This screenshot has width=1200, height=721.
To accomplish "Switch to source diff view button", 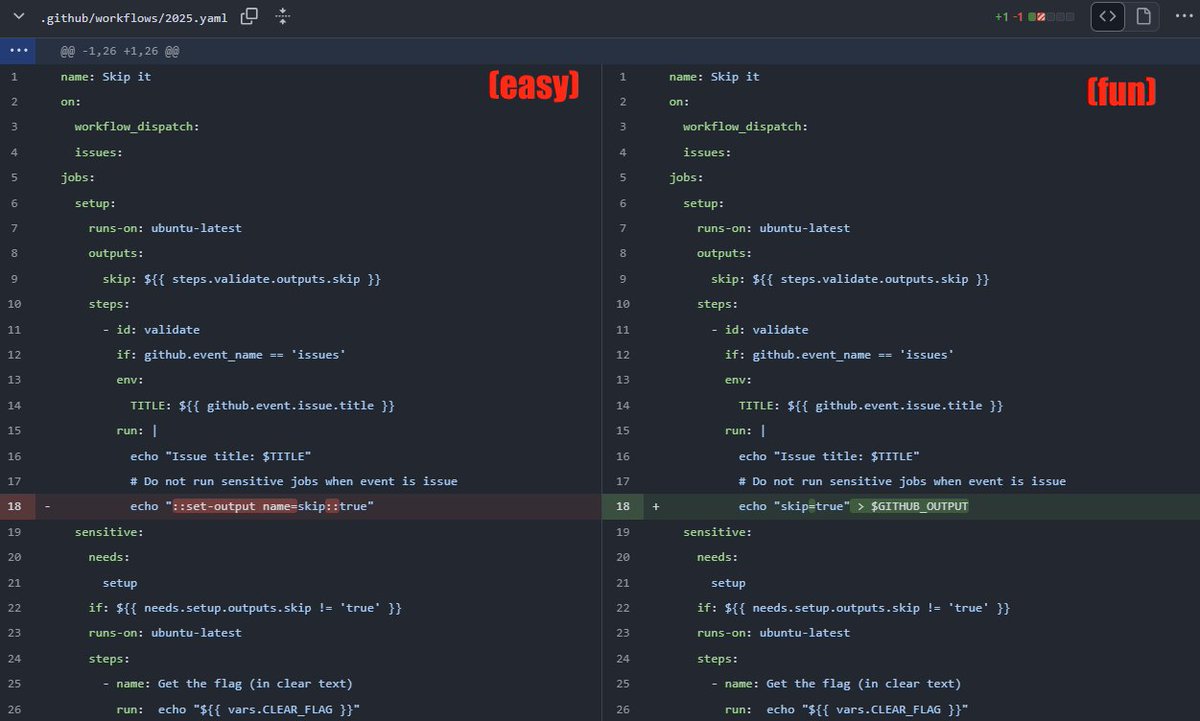I will click(x=1108, y=16).
